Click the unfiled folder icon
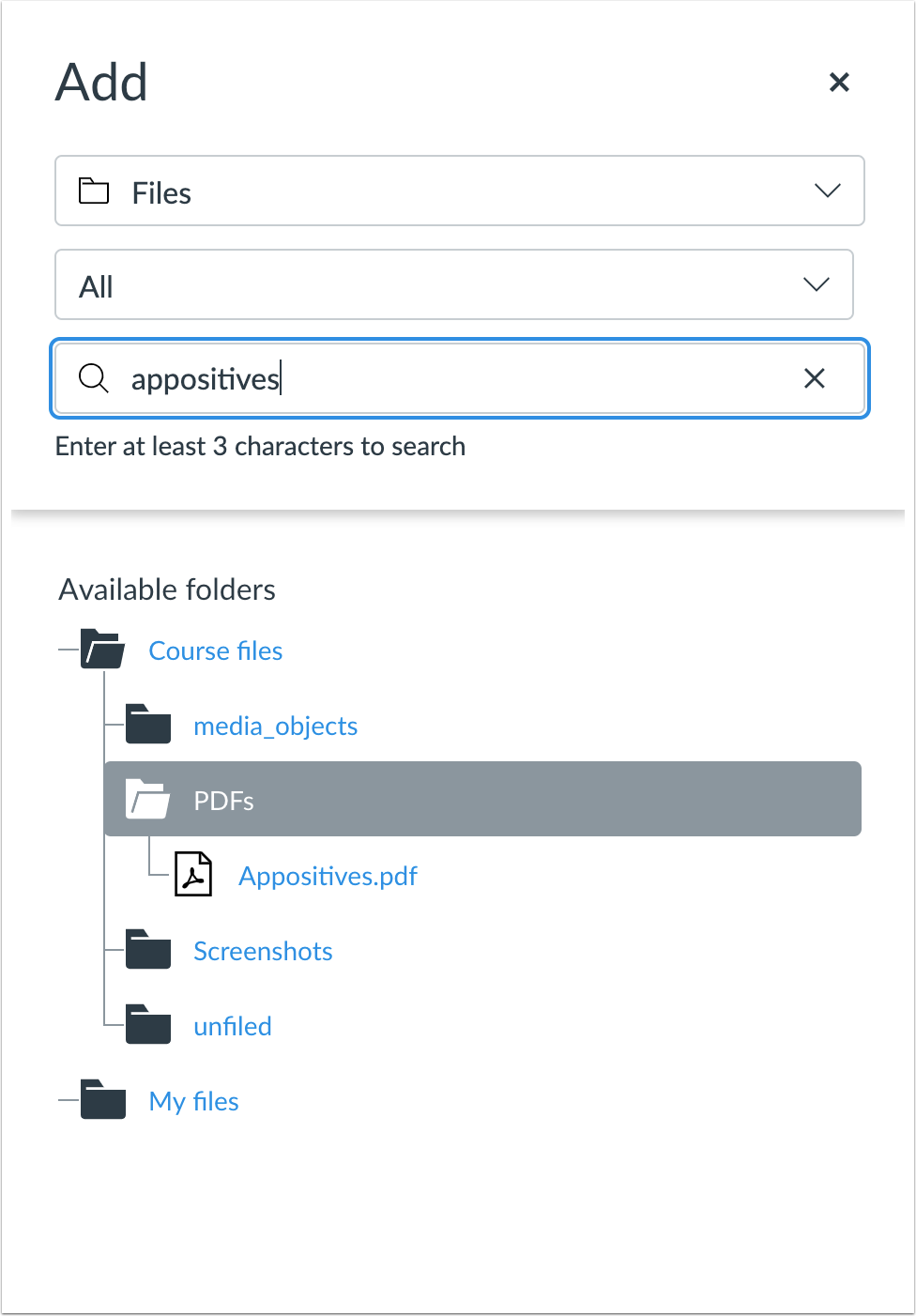Viewport: 916px width, 1316px height. pyautogui.click(x=147, y=1025)
